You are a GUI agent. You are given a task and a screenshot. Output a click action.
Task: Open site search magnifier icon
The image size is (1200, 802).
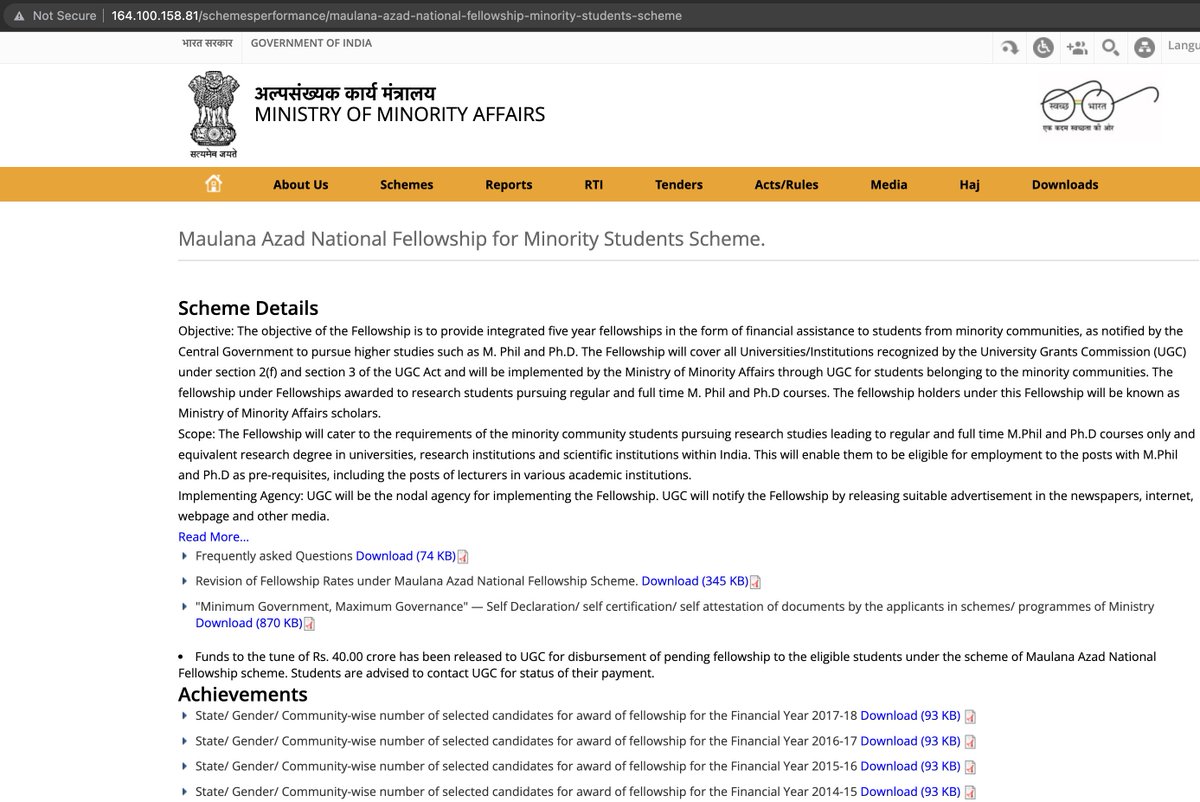point(1110,47)
